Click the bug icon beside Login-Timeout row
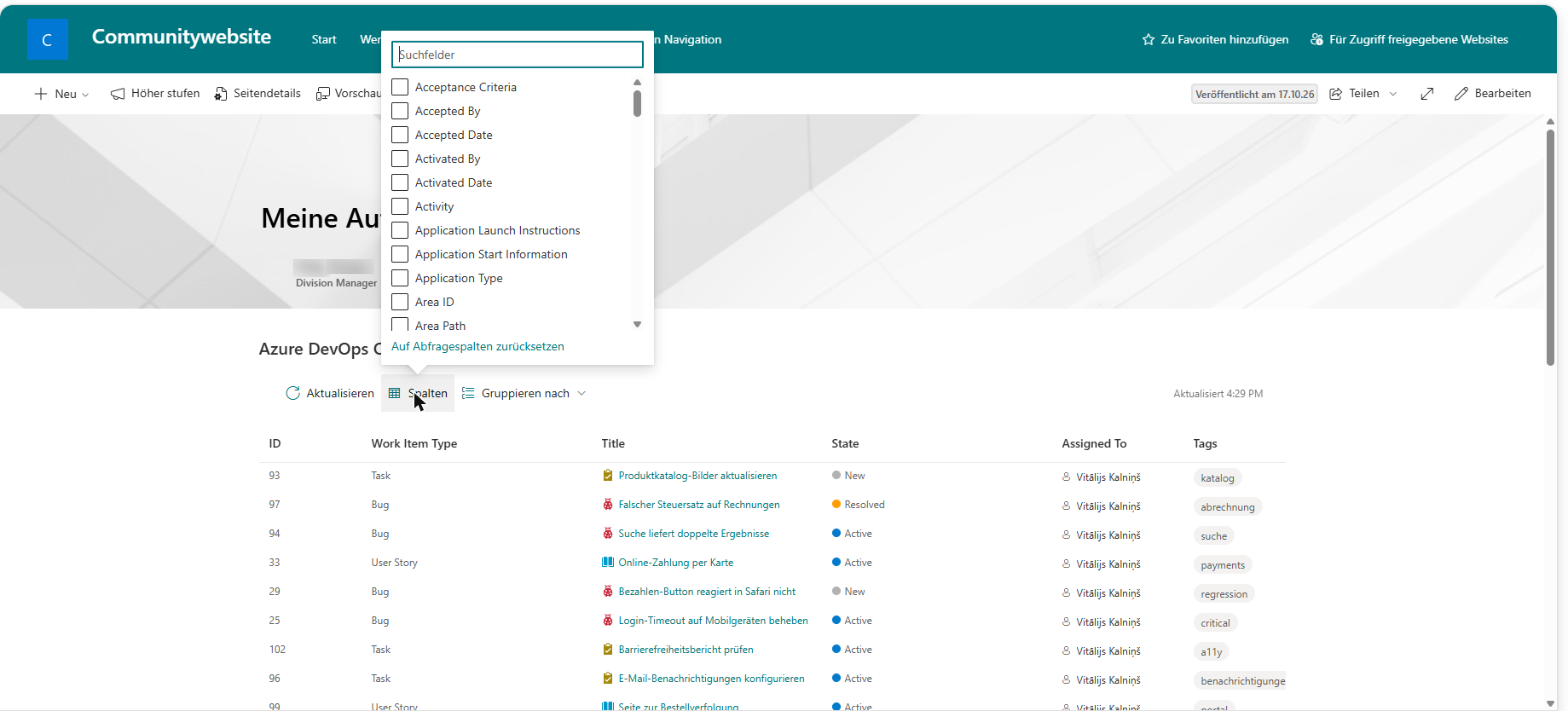The image size is (1568, 711). click(607, 621)
